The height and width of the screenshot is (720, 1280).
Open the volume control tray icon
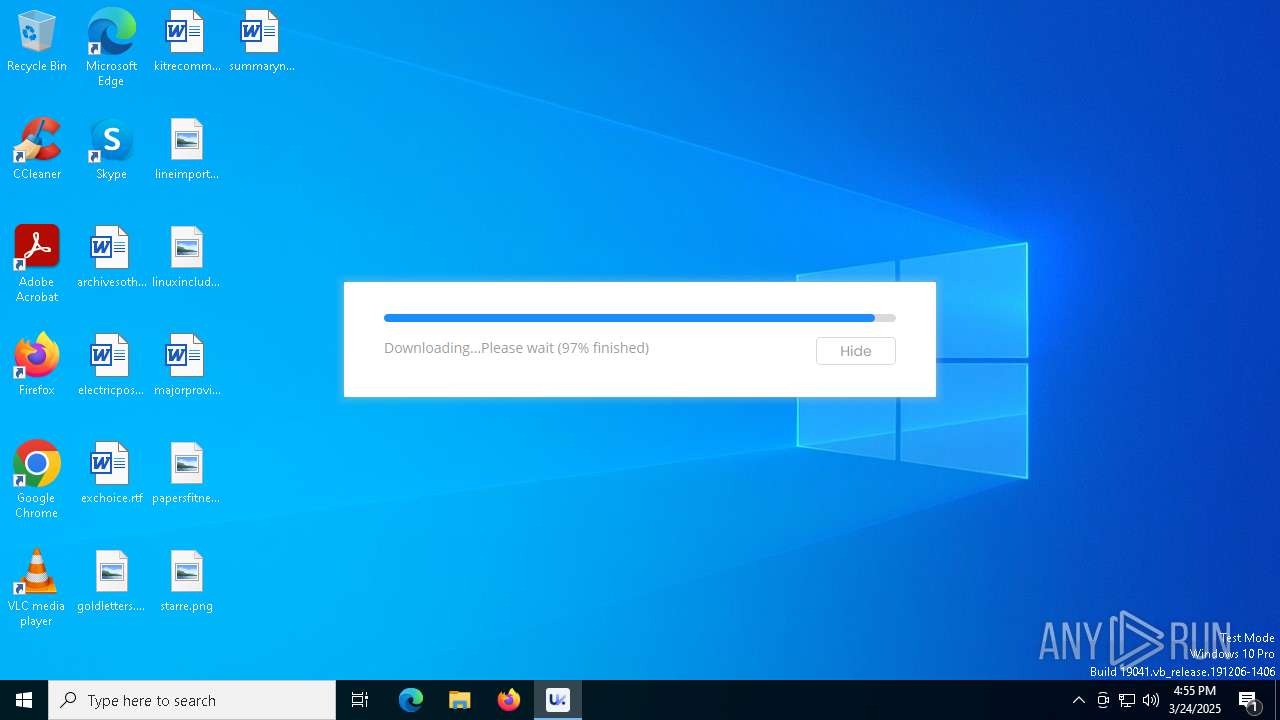click(x=1151, y=700)
